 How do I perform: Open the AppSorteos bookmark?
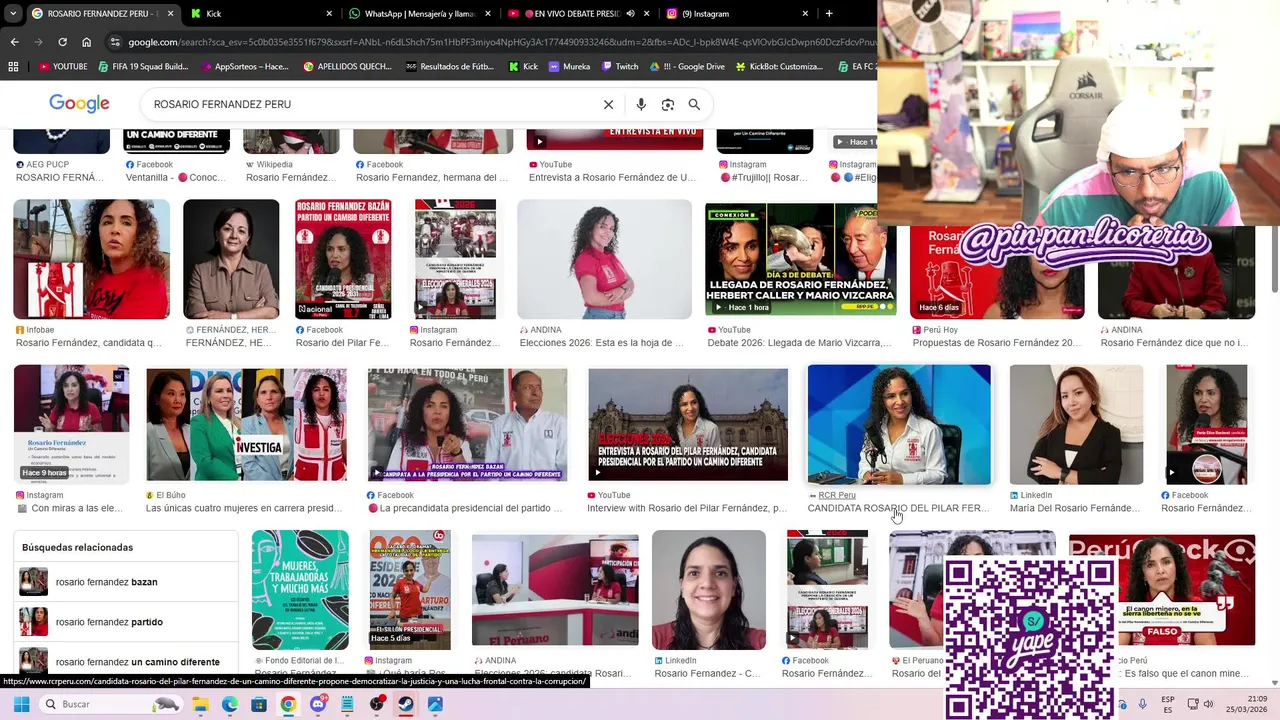pos(245,67)
